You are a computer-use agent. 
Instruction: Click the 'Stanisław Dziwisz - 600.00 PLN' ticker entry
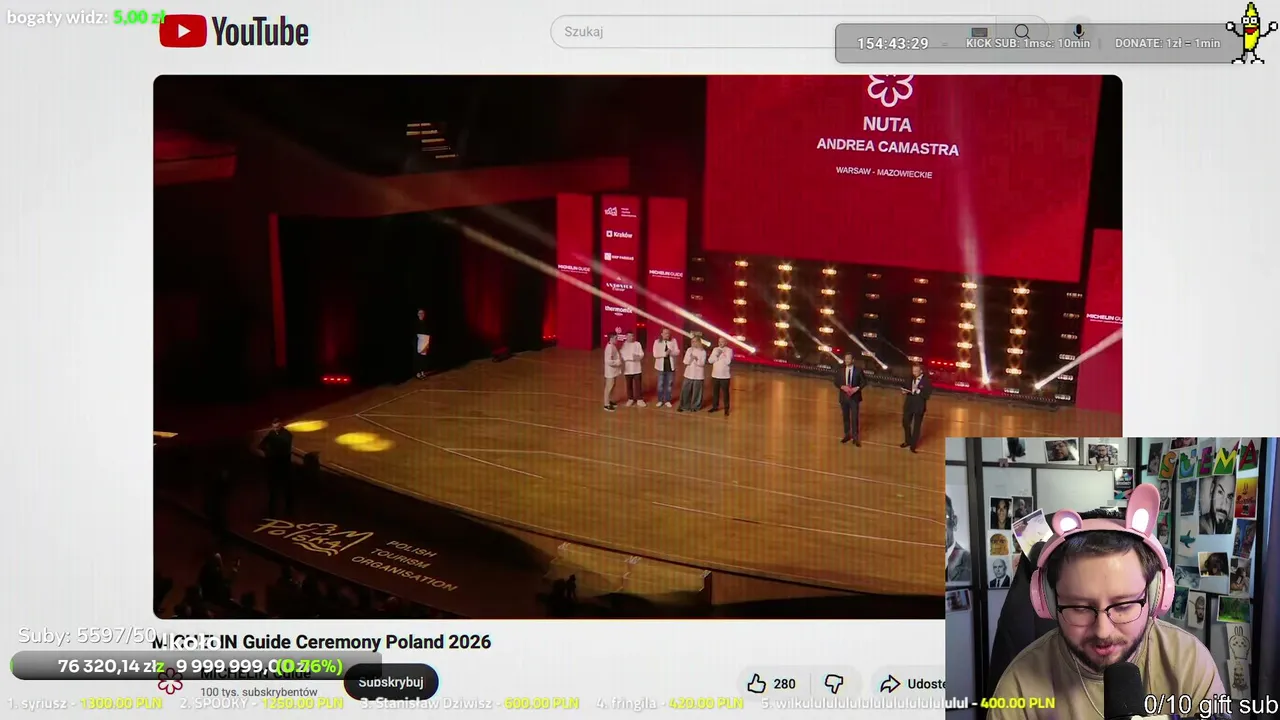click(471, 703)
